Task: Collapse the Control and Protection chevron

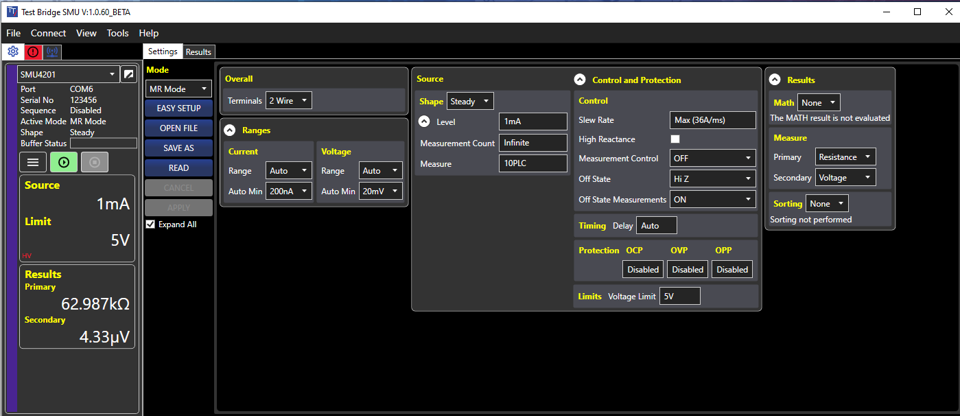Action: 580,80
